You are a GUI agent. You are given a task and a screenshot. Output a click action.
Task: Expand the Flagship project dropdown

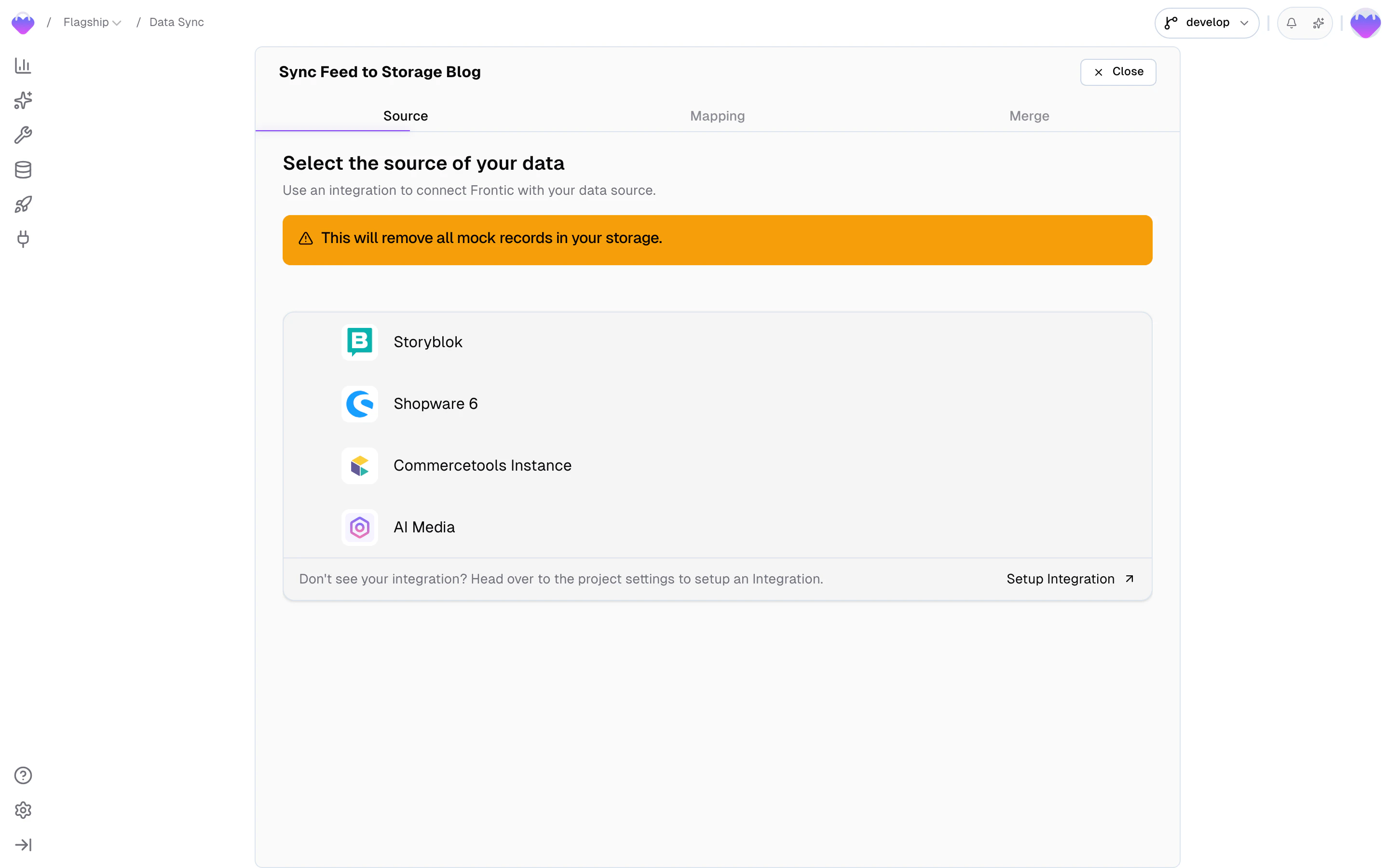click(93, 22)
